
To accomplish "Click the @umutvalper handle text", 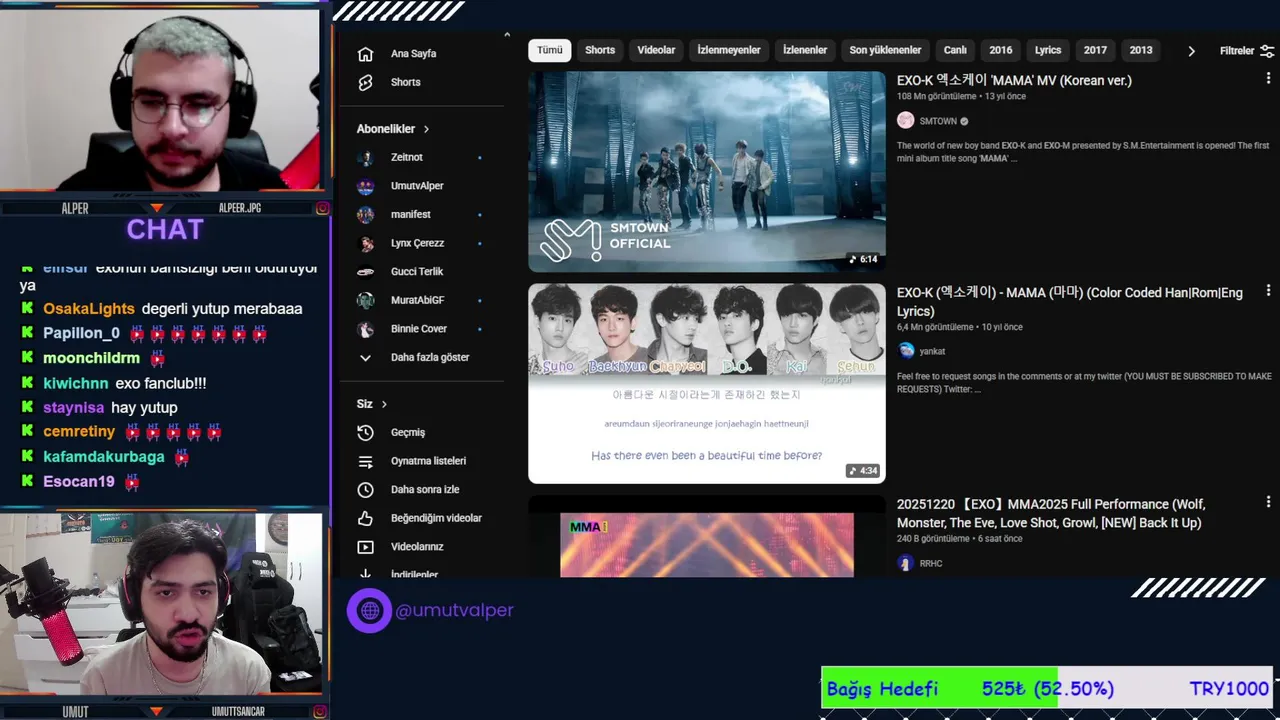I will coord(455,610).
